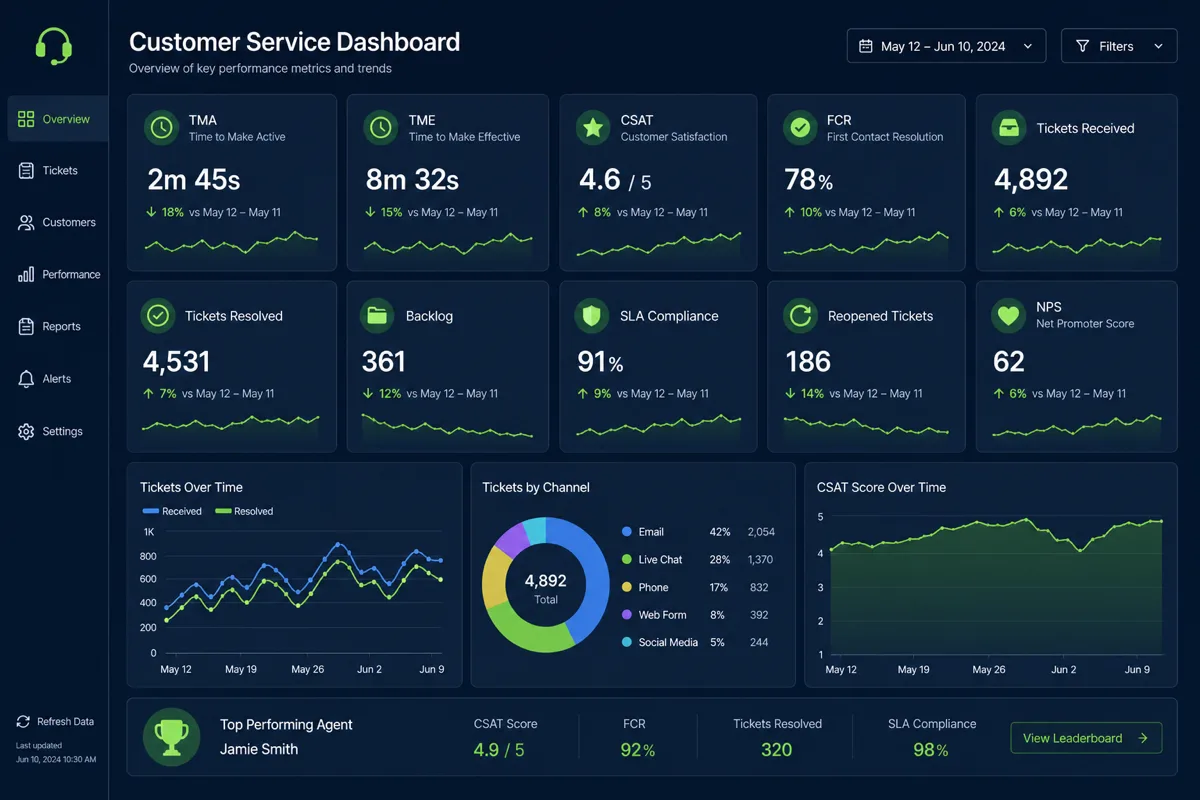Click the Live Chat count 1,370
Viewport: 1200px width, 800px height.
point(761,560)
